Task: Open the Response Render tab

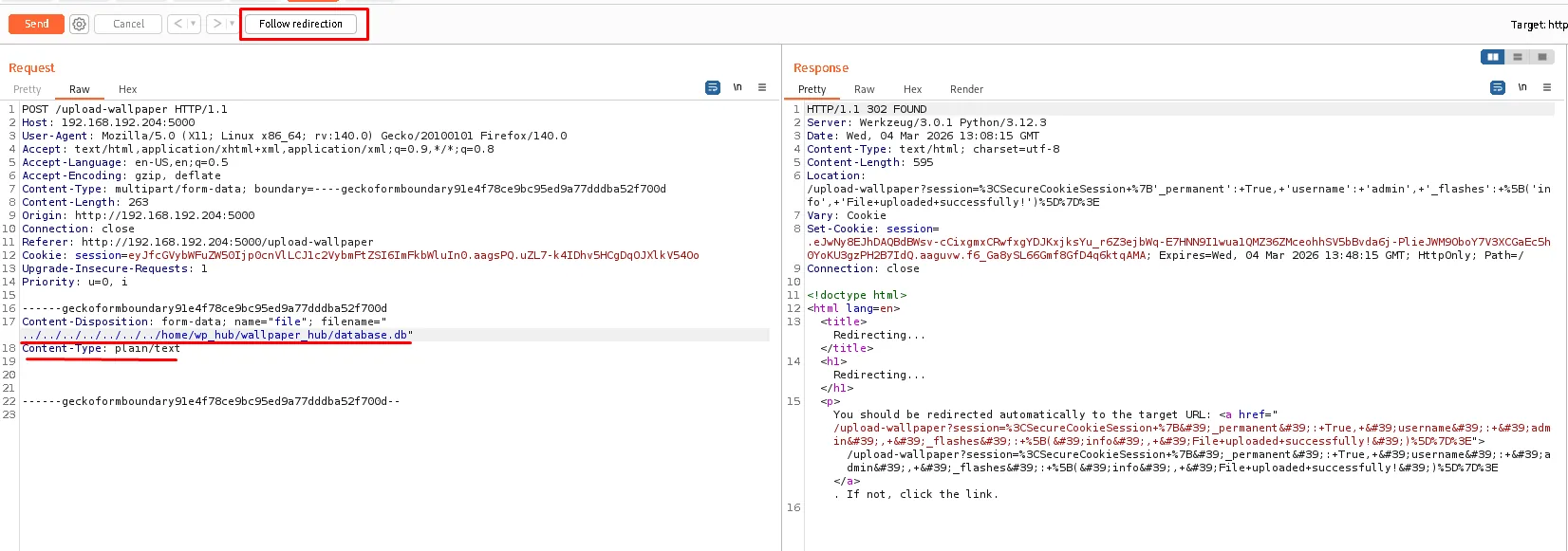Action: tap(966, 89)
